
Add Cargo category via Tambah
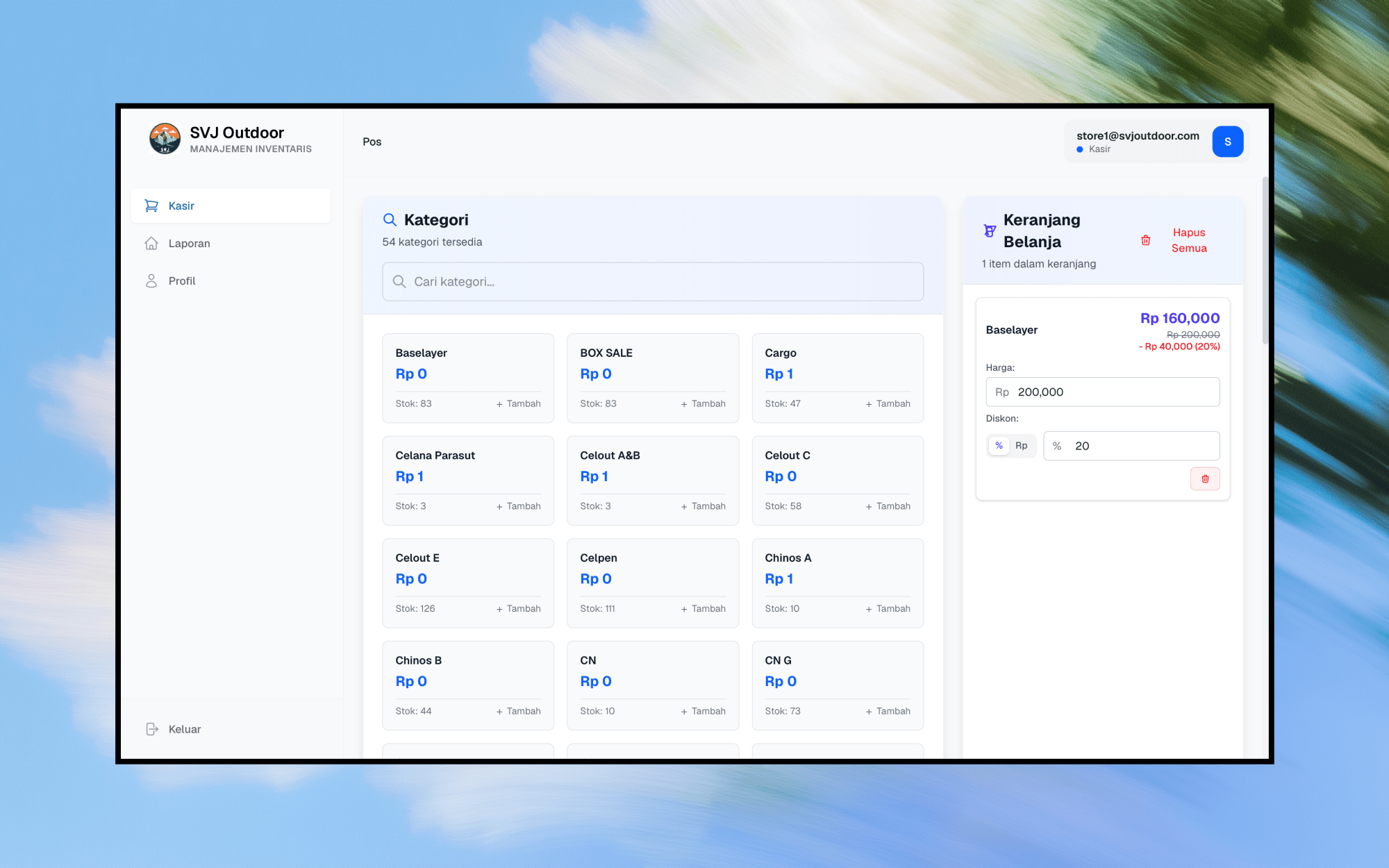pyautogui.click(x=888, y=403)
